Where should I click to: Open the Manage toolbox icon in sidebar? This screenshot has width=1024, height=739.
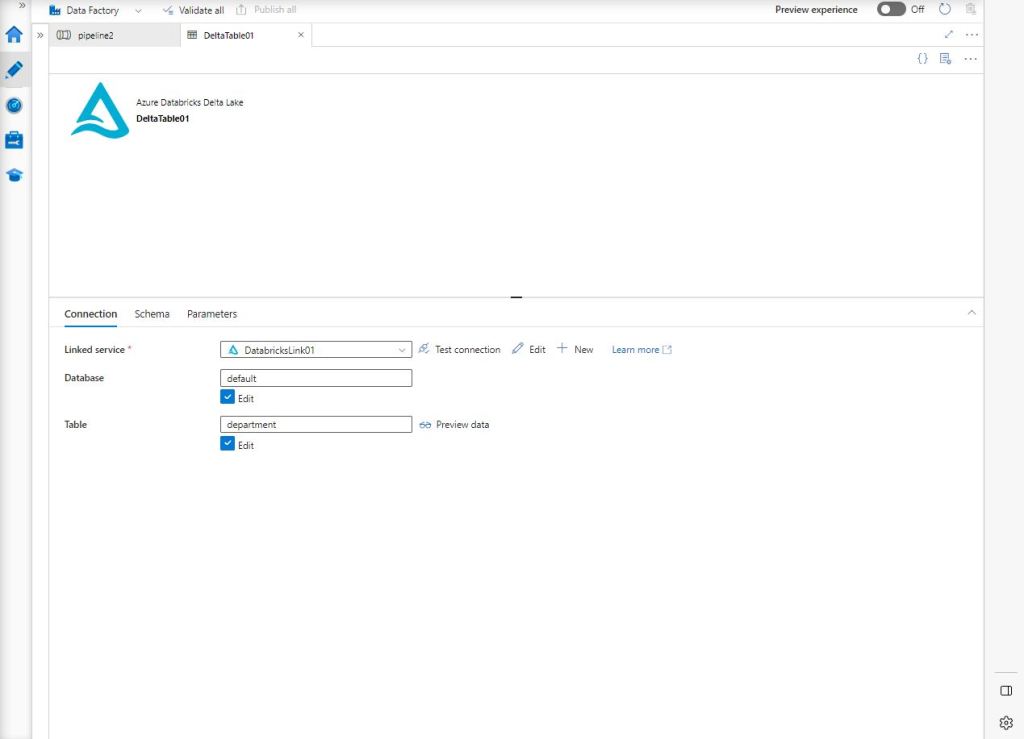tap(14, 140)
